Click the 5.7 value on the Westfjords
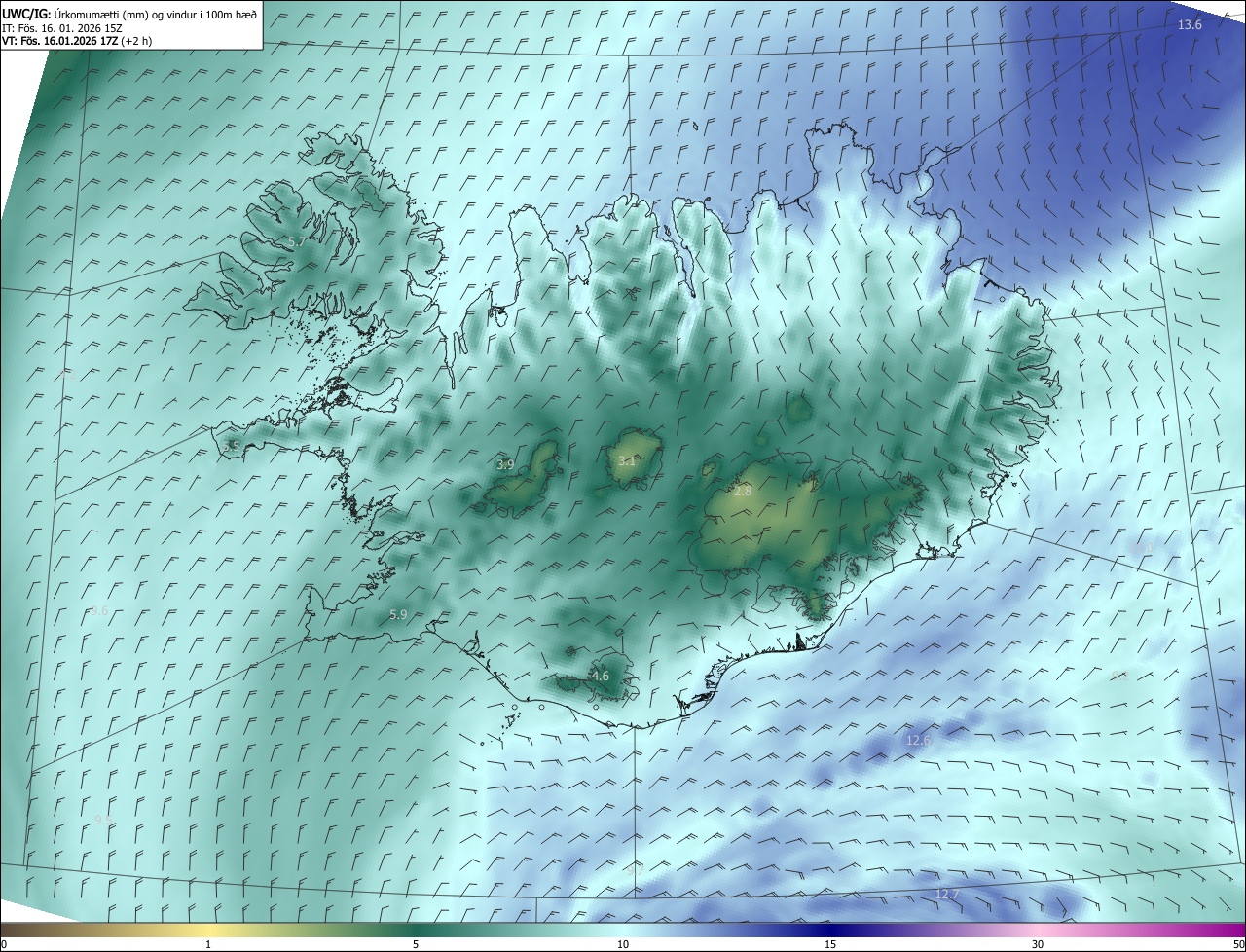The width and height of the screenshot is (1246, 952). (x=297, y=241)
